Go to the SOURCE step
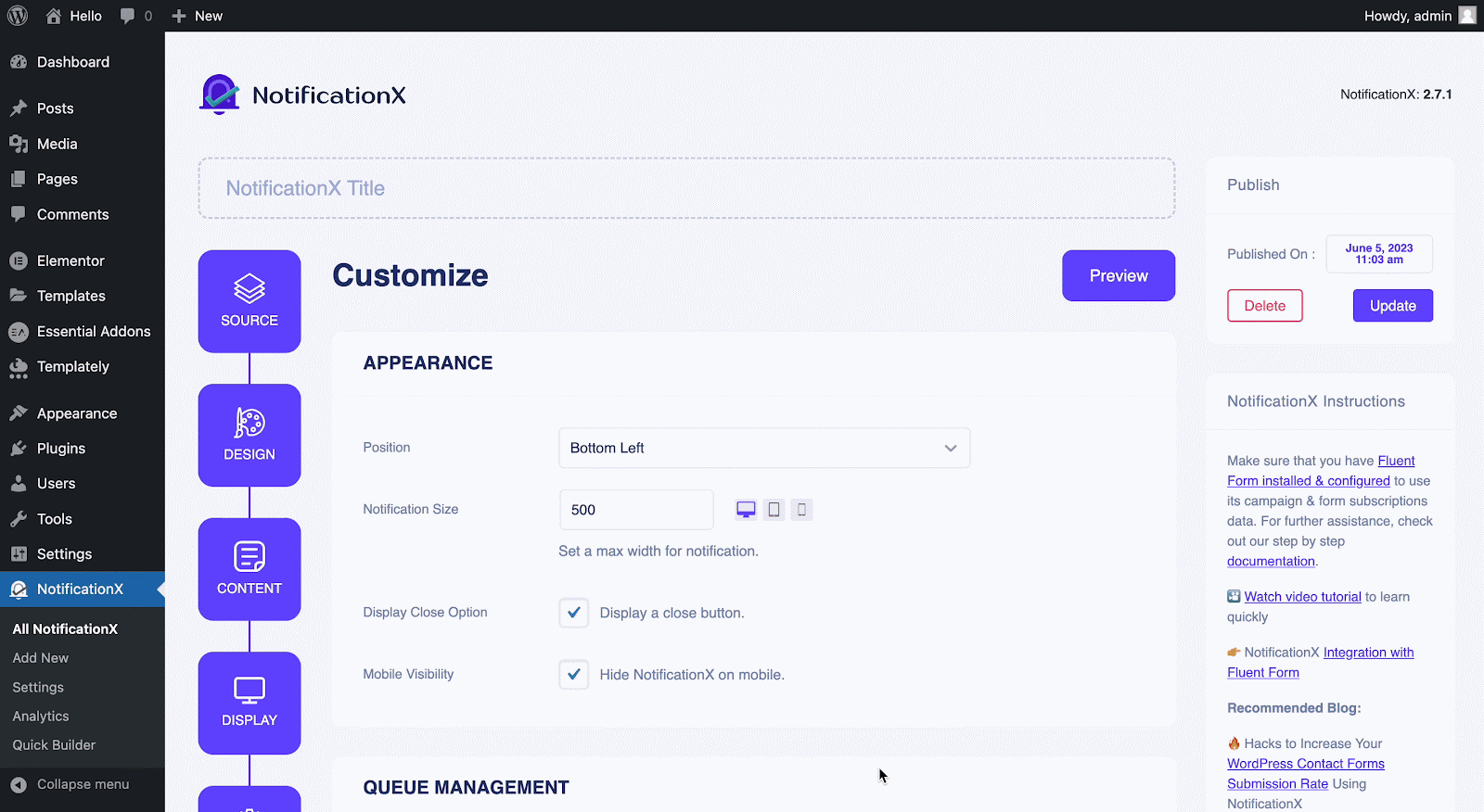 (249, 301)
